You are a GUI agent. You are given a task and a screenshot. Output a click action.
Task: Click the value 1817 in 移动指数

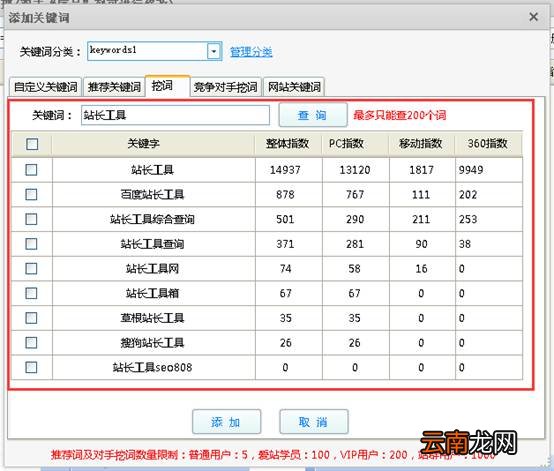pos(421,170)
